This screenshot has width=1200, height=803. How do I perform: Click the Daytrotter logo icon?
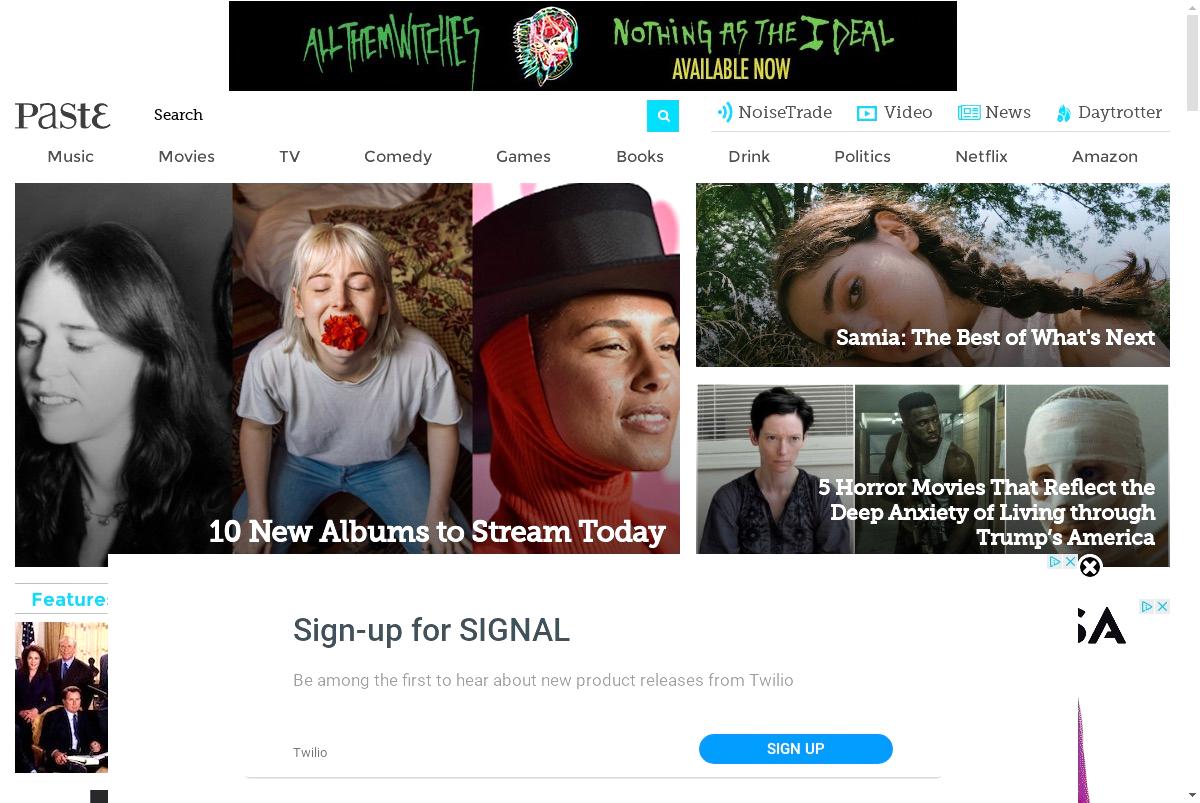pyautogui.click(x=1064, y=114)
